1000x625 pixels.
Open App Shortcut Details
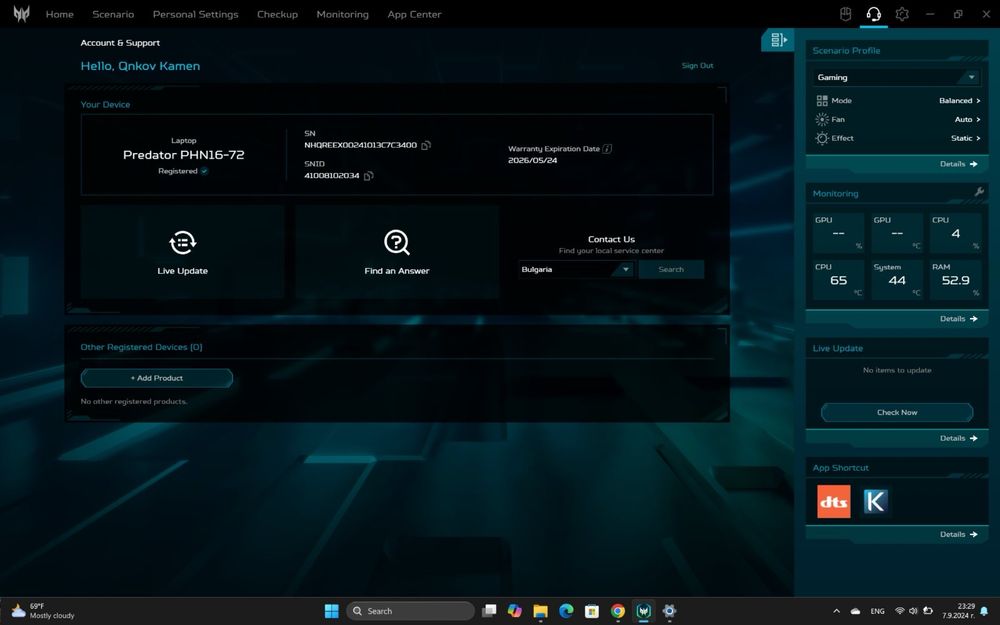[x=959, y=534]
